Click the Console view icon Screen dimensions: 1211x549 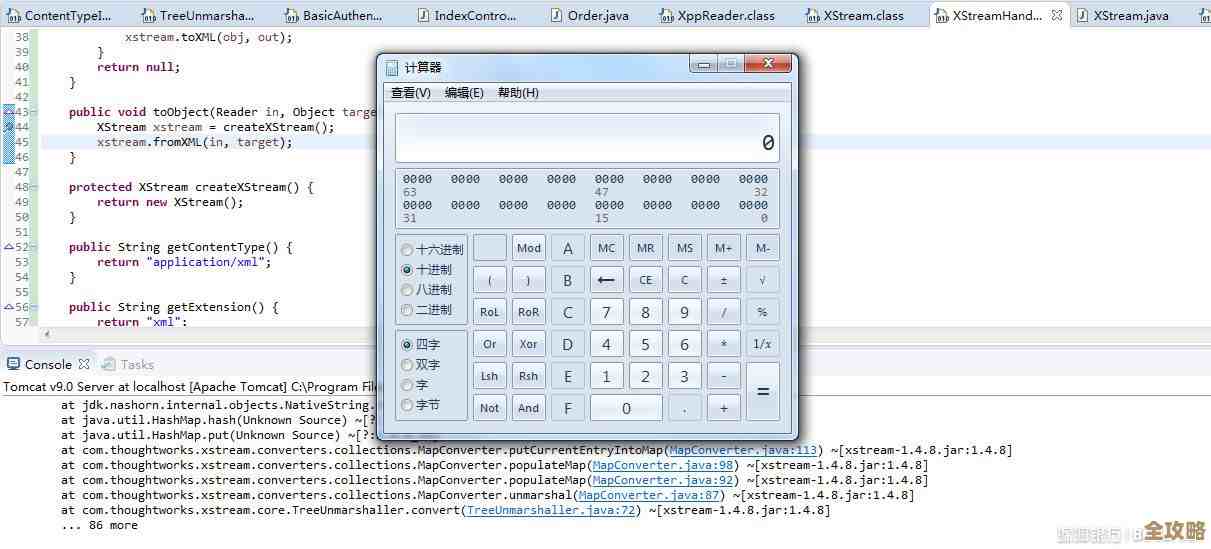point(13,364)
